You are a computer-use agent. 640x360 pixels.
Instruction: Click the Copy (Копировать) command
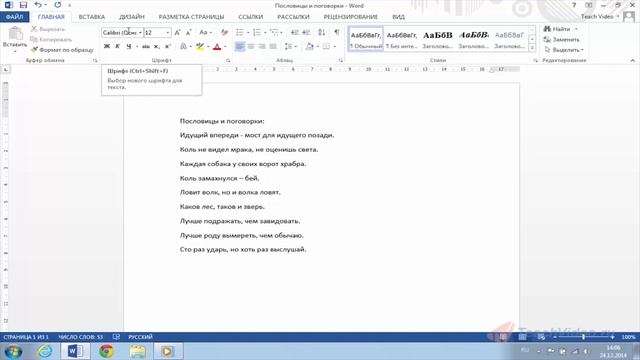(51, 40)
